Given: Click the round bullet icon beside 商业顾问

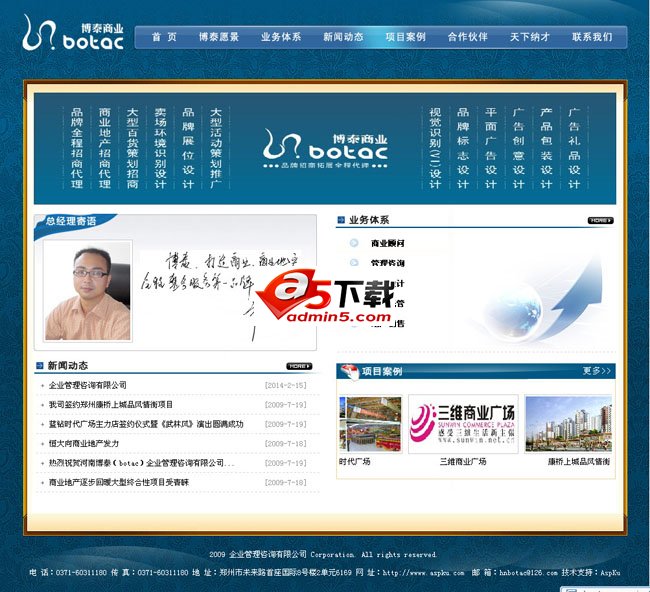Looking at the screenshot, I should [354, 243].
